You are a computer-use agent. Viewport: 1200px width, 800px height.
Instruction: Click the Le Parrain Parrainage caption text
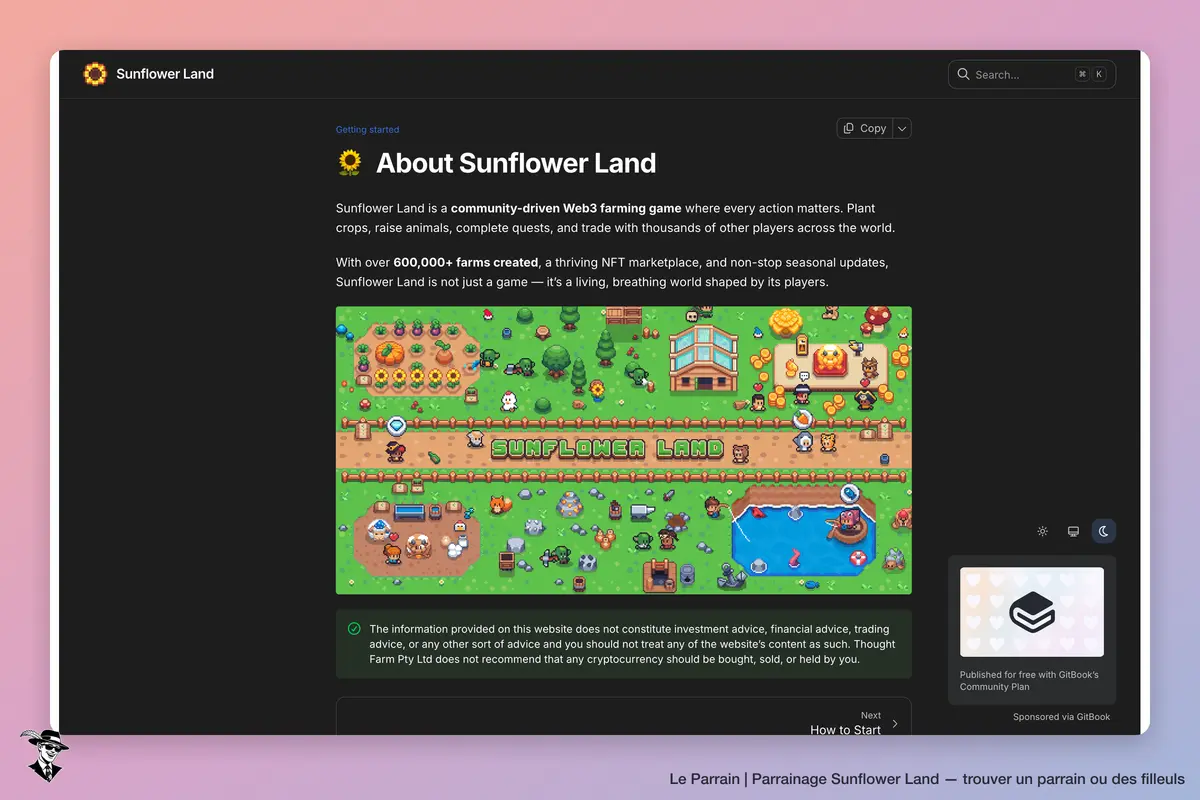[x=927, y=779]
